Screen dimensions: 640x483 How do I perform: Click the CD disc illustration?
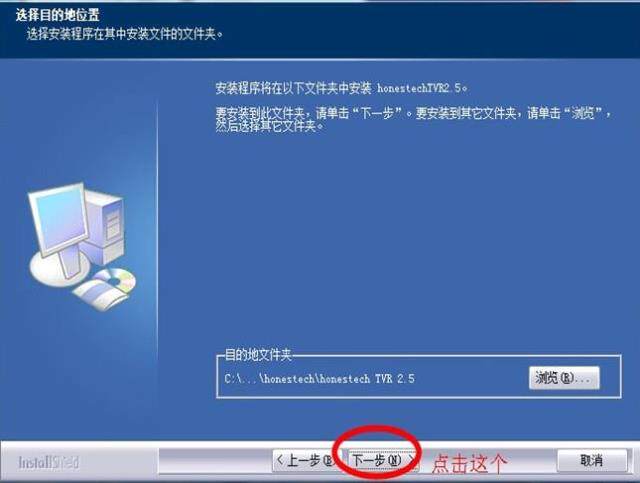[x=117, y=280]
